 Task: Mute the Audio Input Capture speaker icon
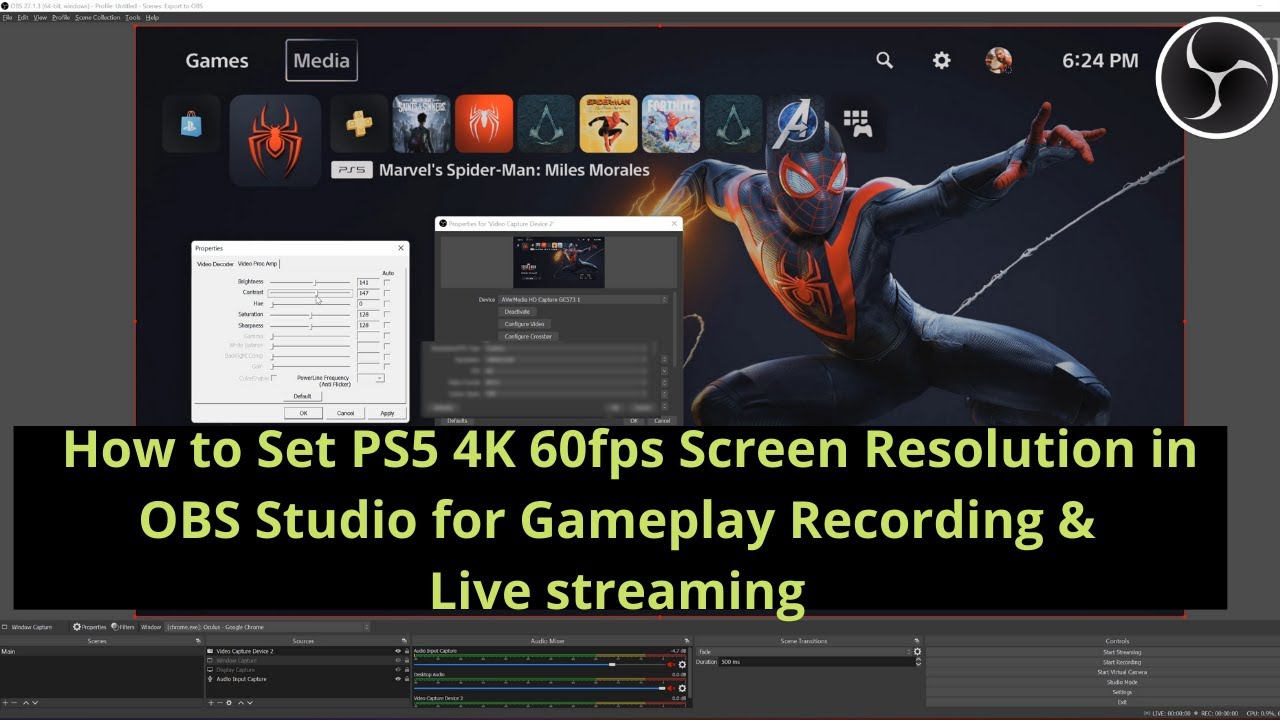672,664
